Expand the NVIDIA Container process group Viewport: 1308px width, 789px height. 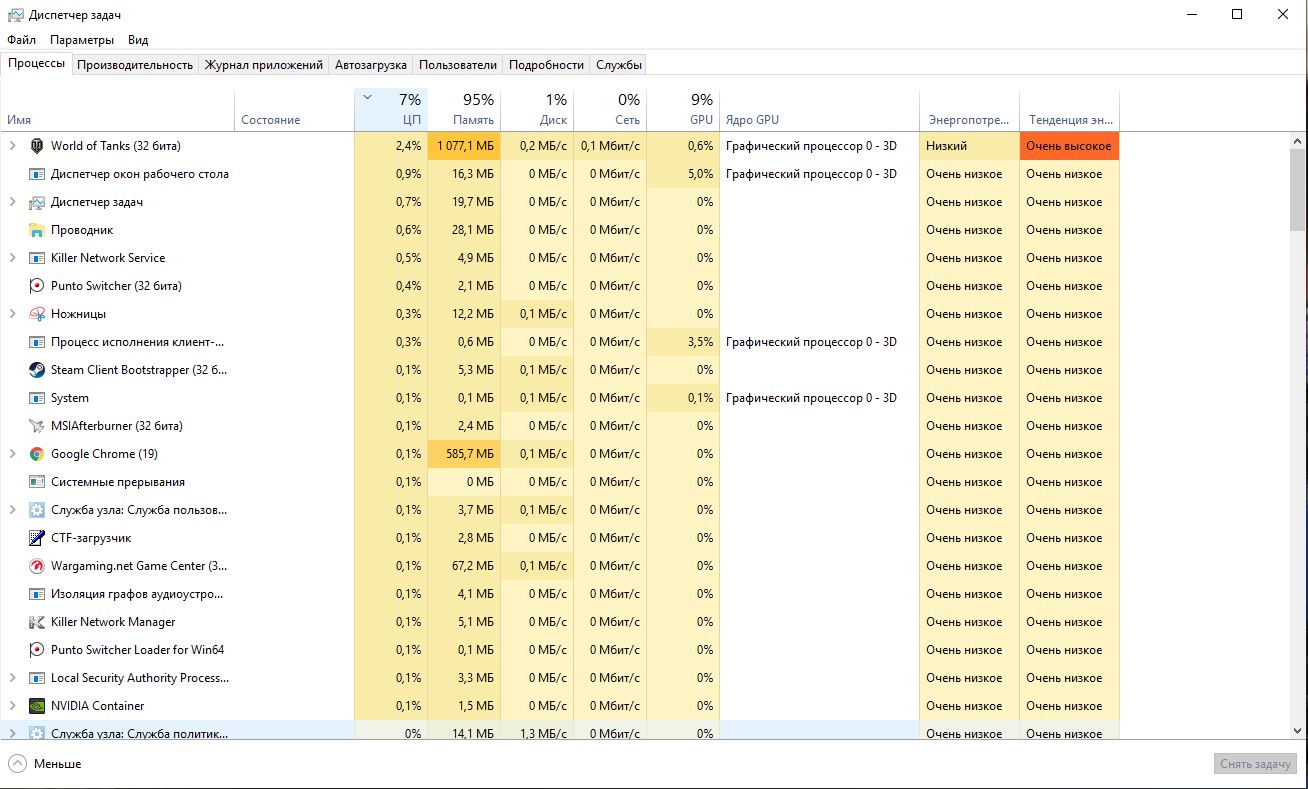click(x=13, y=706)
